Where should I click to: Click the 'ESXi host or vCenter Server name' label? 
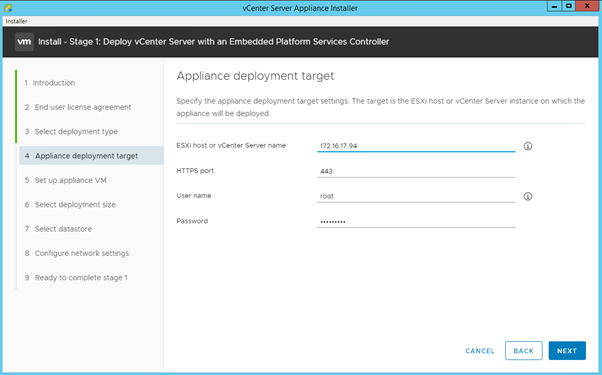pos(231,145)
